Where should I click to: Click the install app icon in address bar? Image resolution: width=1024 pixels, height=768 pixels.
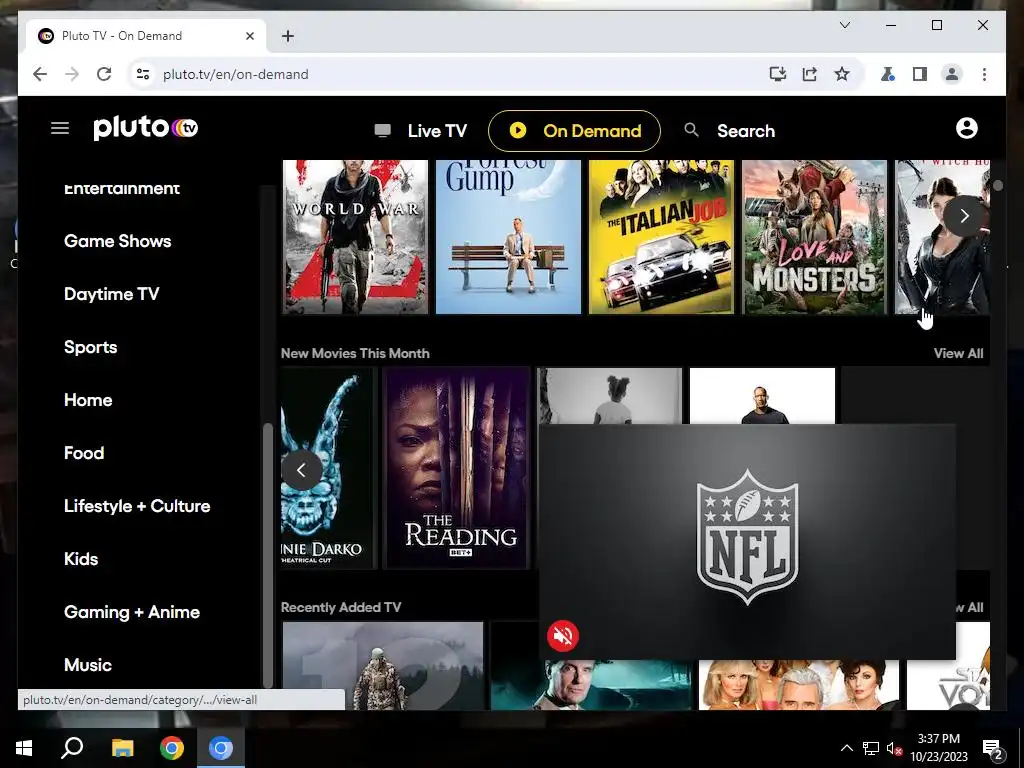(777, 74)
